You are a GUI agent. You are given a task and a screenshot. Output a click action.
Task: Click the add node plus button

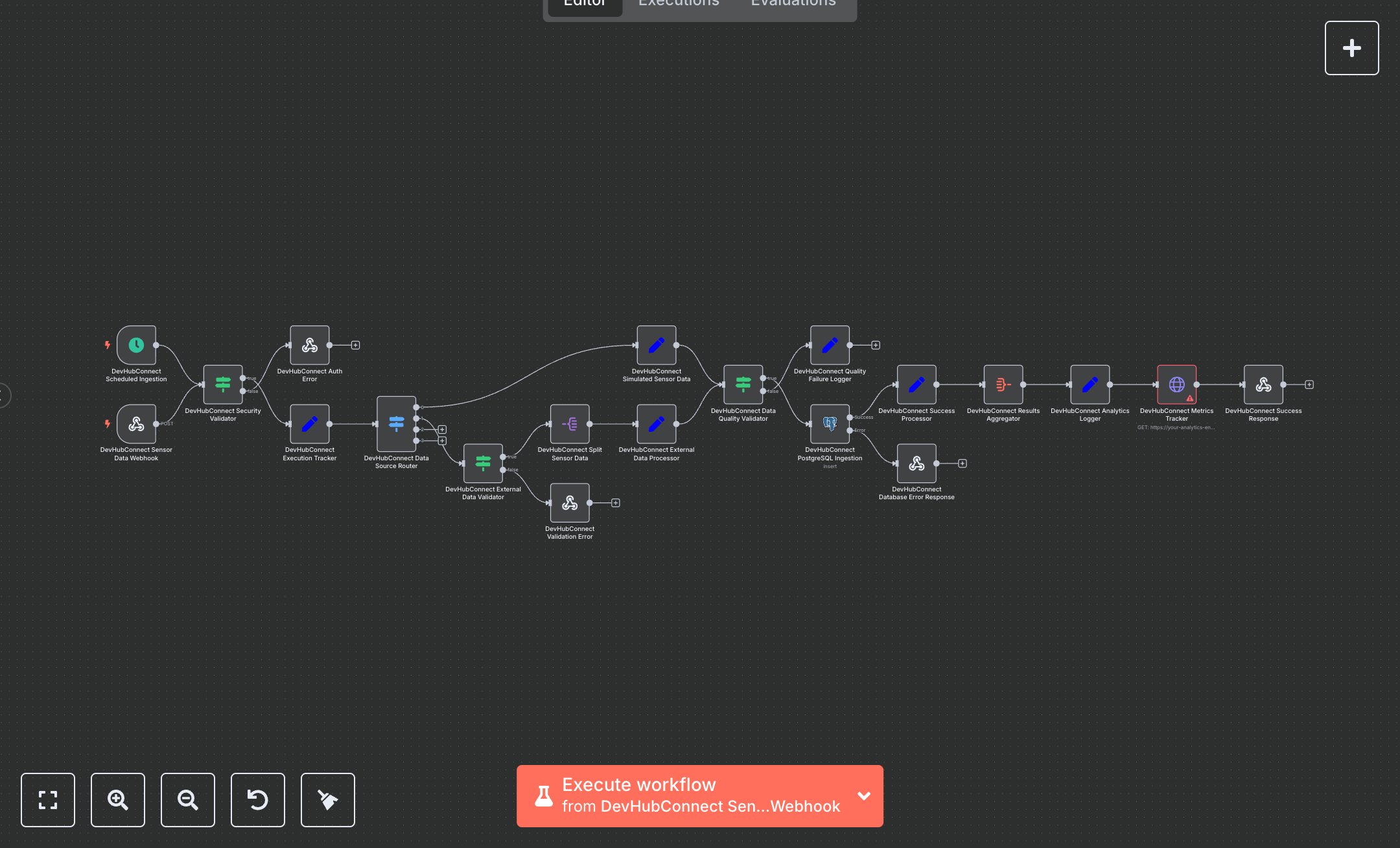[x=1351, y=47]
